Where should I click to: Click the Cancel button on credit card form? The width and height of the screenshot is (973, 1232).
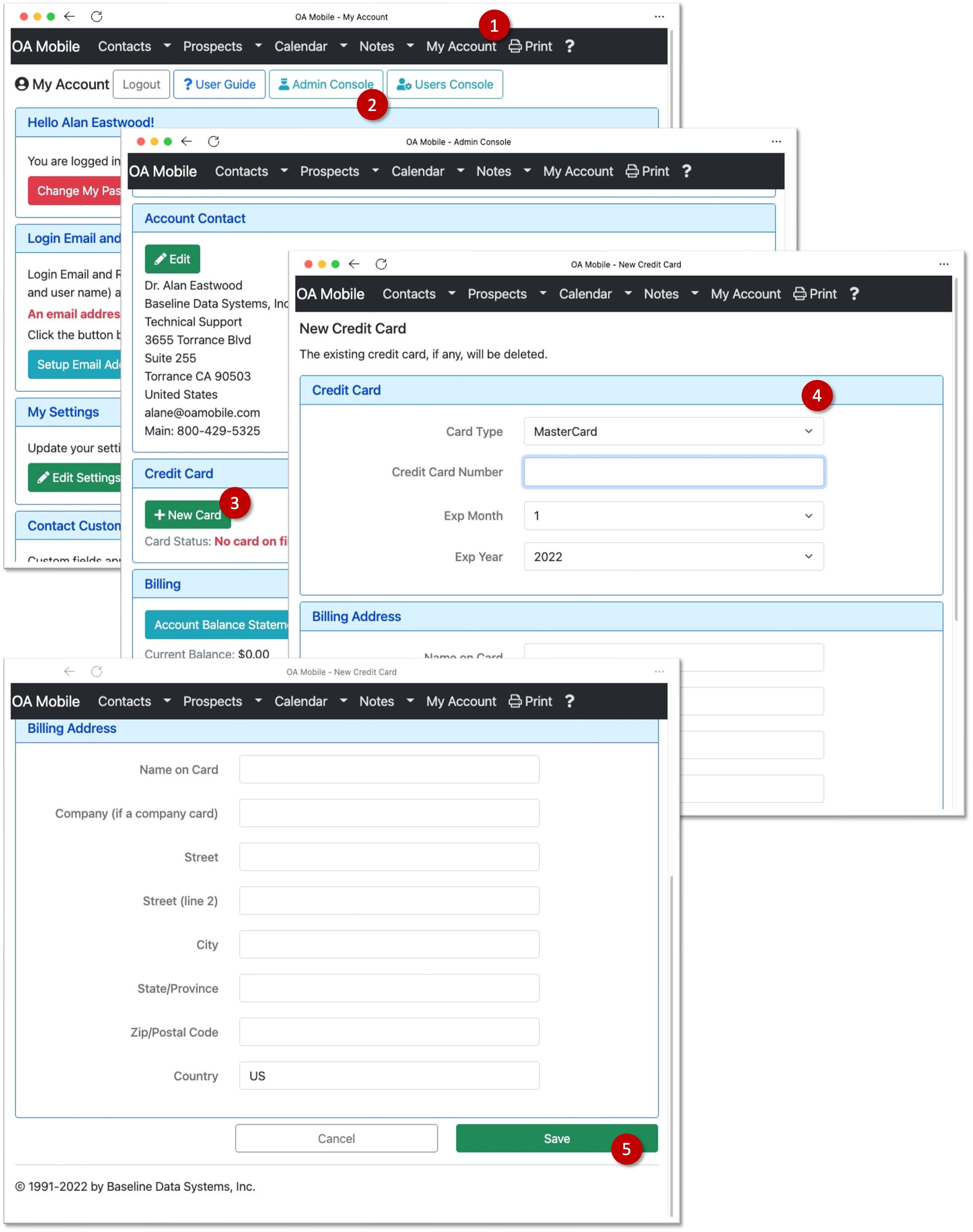335,1137
